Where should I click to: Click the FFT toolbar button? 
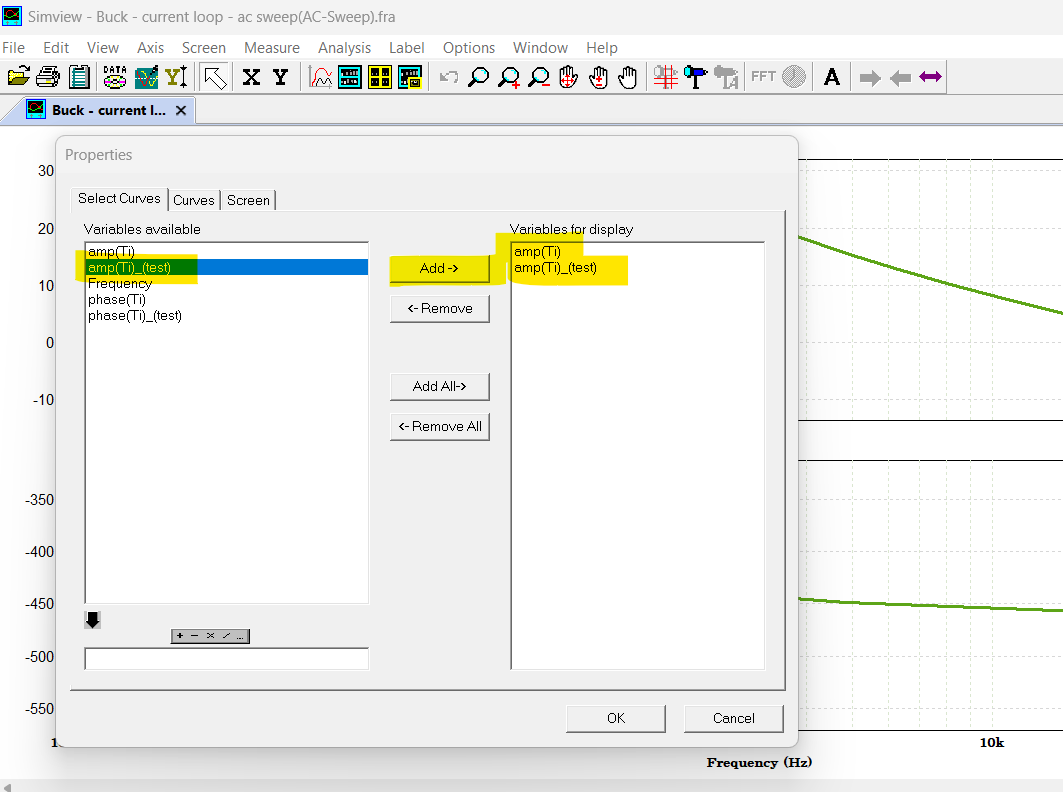(x=763, y=77)
